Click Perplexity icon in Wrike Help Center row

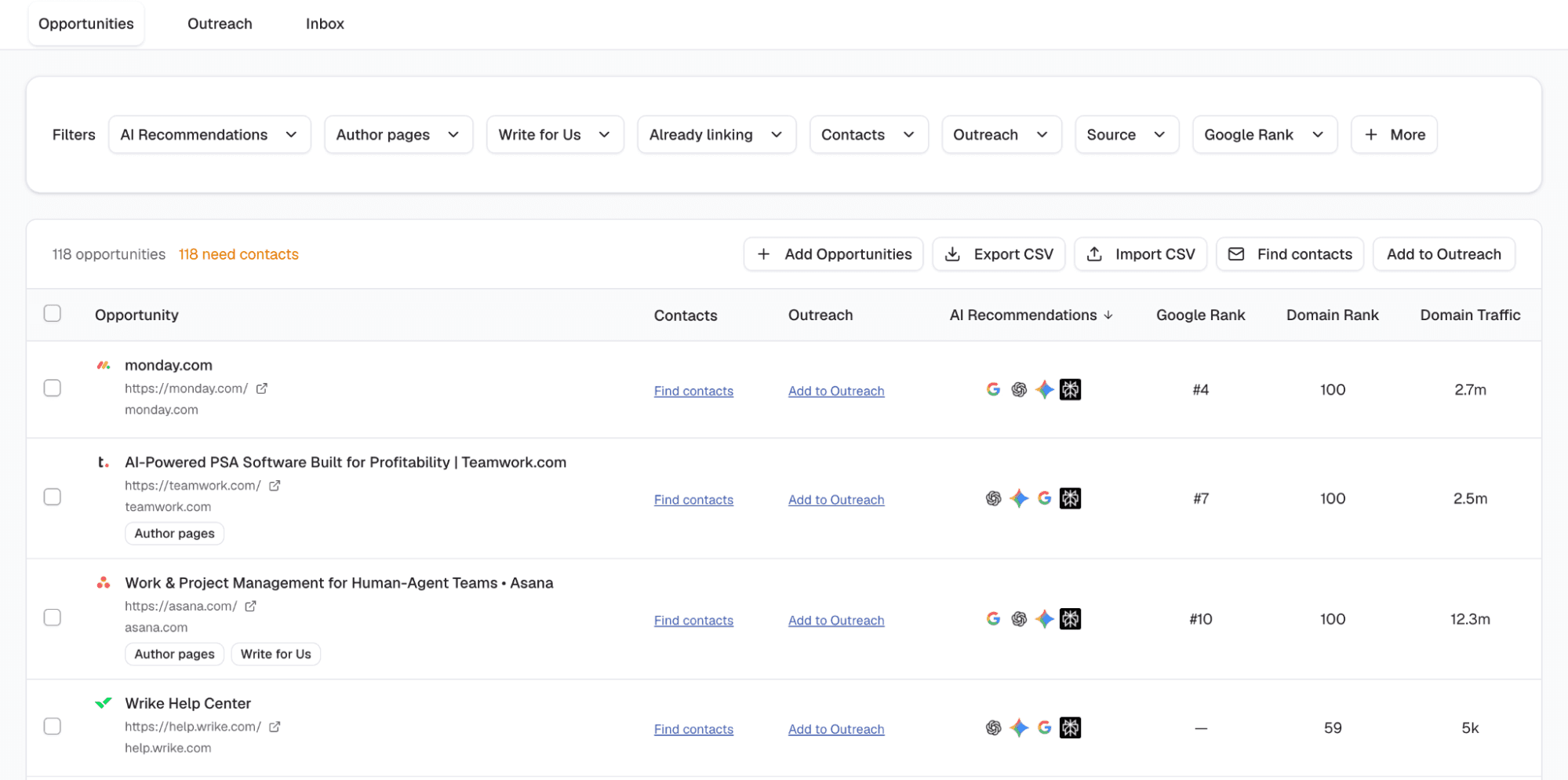(1071, 728)
